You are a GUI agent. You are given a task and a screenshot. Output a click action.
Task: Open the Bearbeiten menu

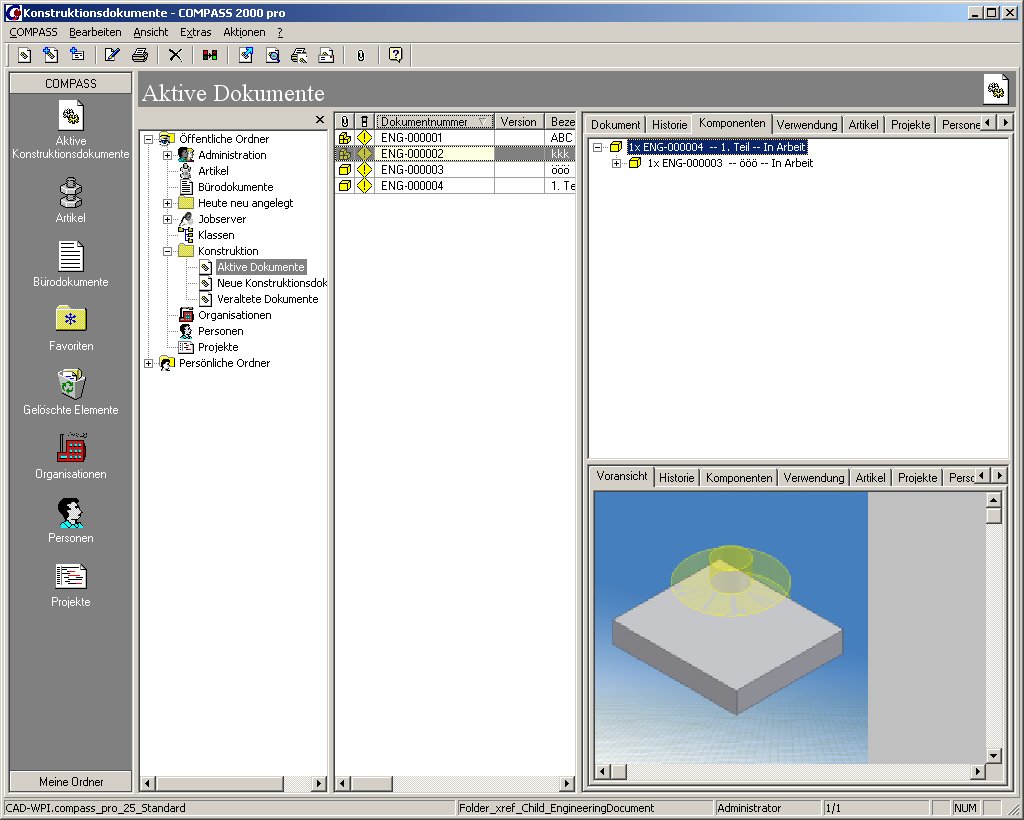(95, 32)
